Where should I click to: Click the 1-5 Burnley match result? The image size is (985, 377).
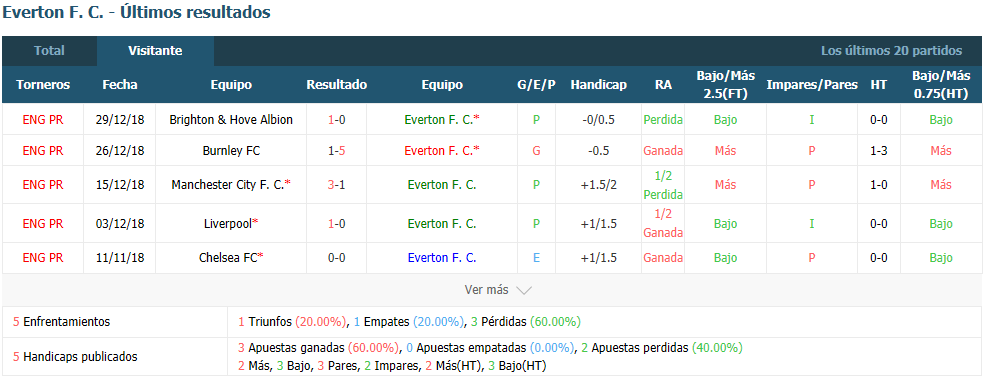tap(336, 151)
